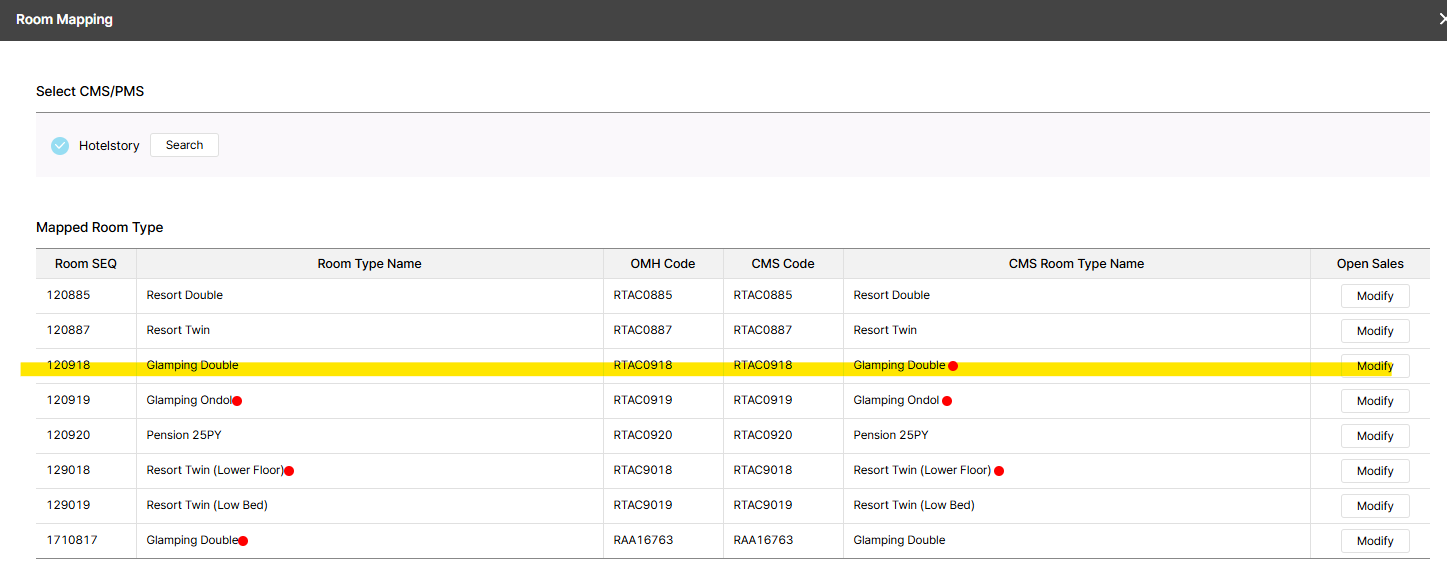Click the Room SEQ column header
The width and height of the screenshot is (1447, 564).
tap(86, 264)
